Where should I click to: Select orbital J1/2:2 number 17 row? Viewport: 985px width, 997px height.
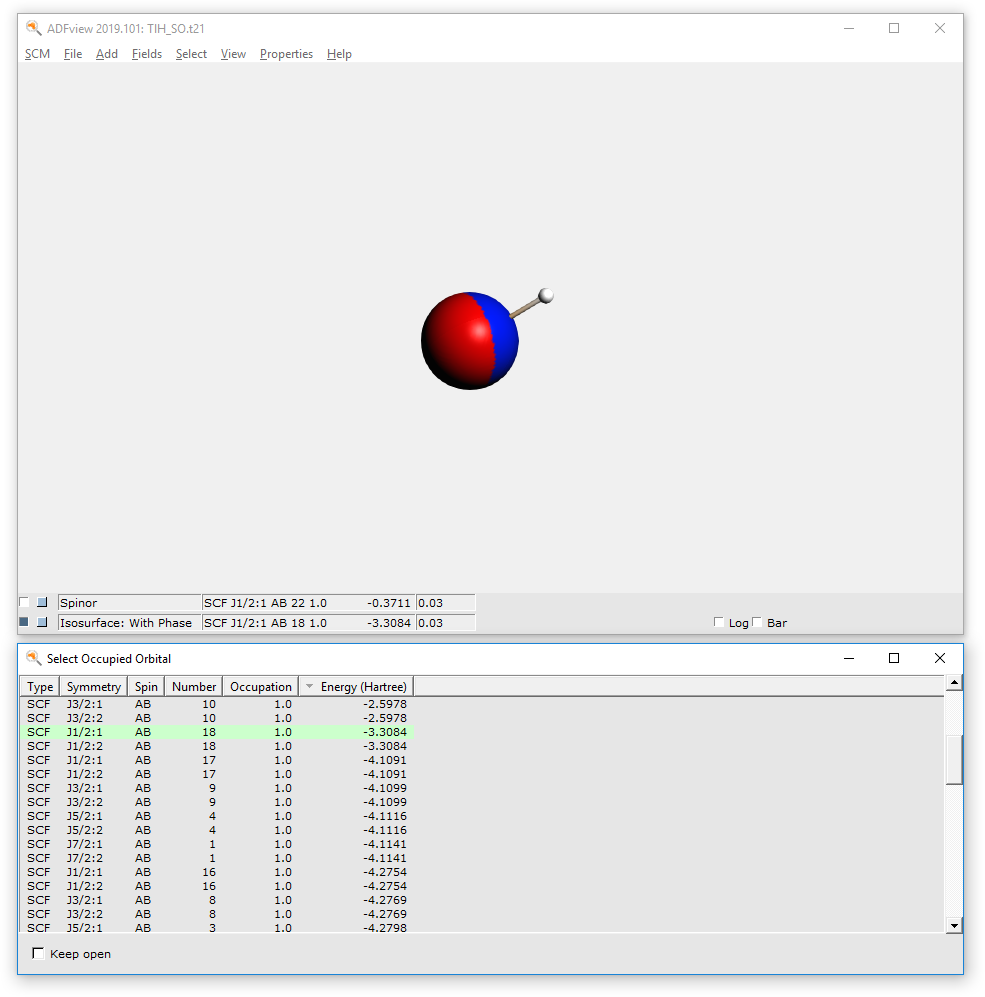pos(217,774)
